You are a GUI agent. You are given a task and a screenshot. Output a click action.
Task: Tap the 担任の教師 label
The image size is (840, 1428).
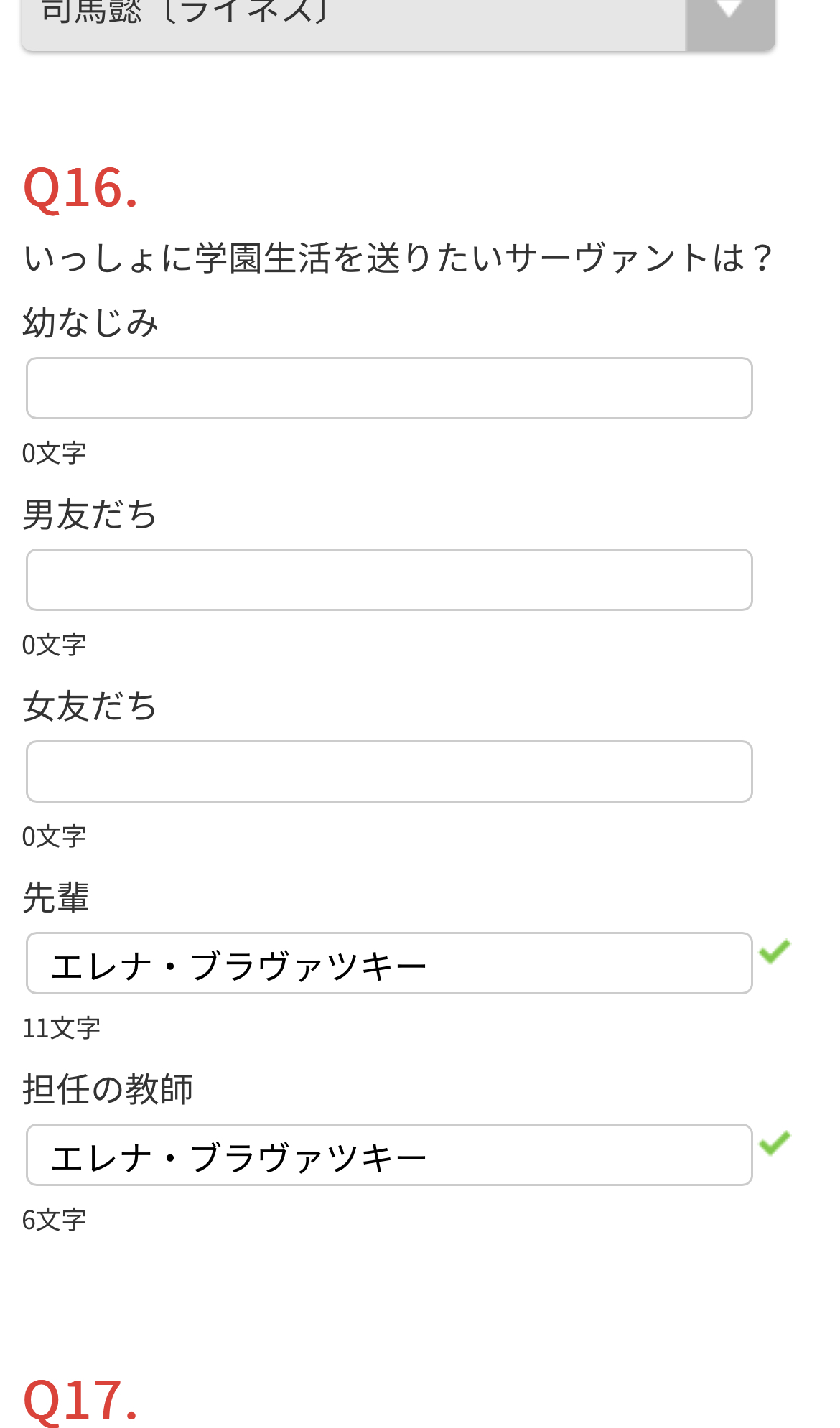coord(108,1089)
